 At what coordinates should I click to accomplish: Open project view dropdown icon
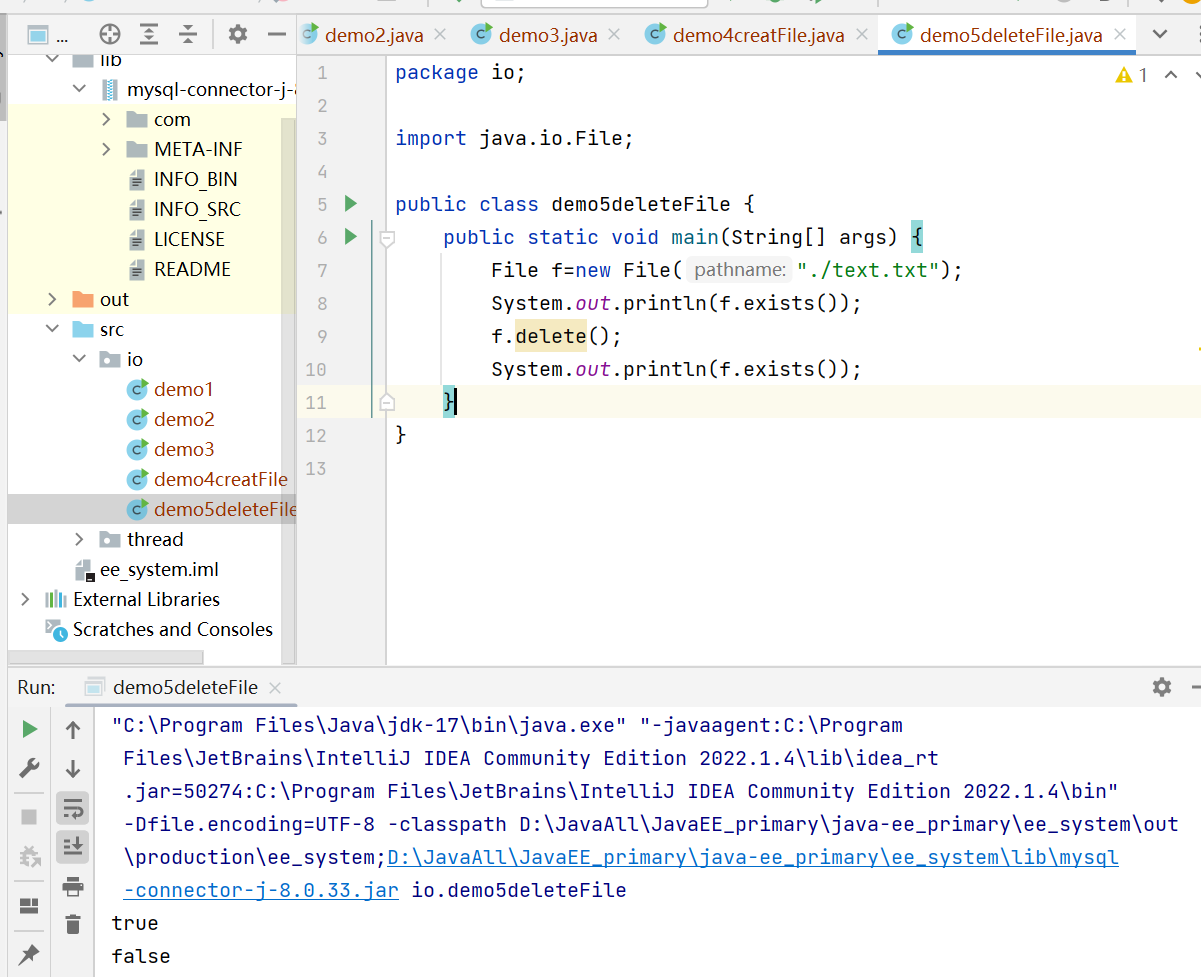pos(38,36)
